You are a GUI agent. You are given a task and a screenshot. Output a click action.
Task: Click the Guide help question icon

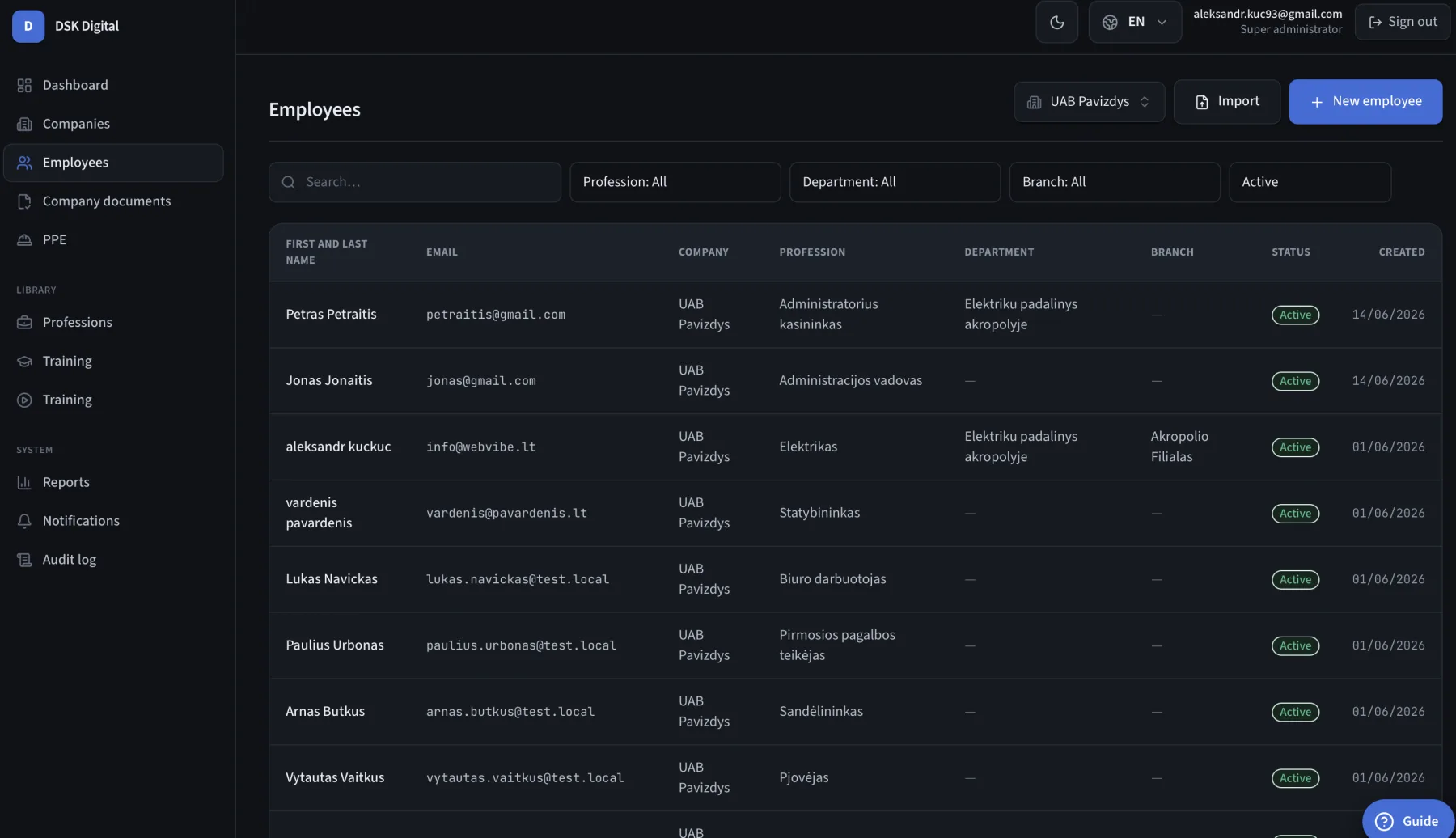pyautogui.click(x=1384, y=822)
